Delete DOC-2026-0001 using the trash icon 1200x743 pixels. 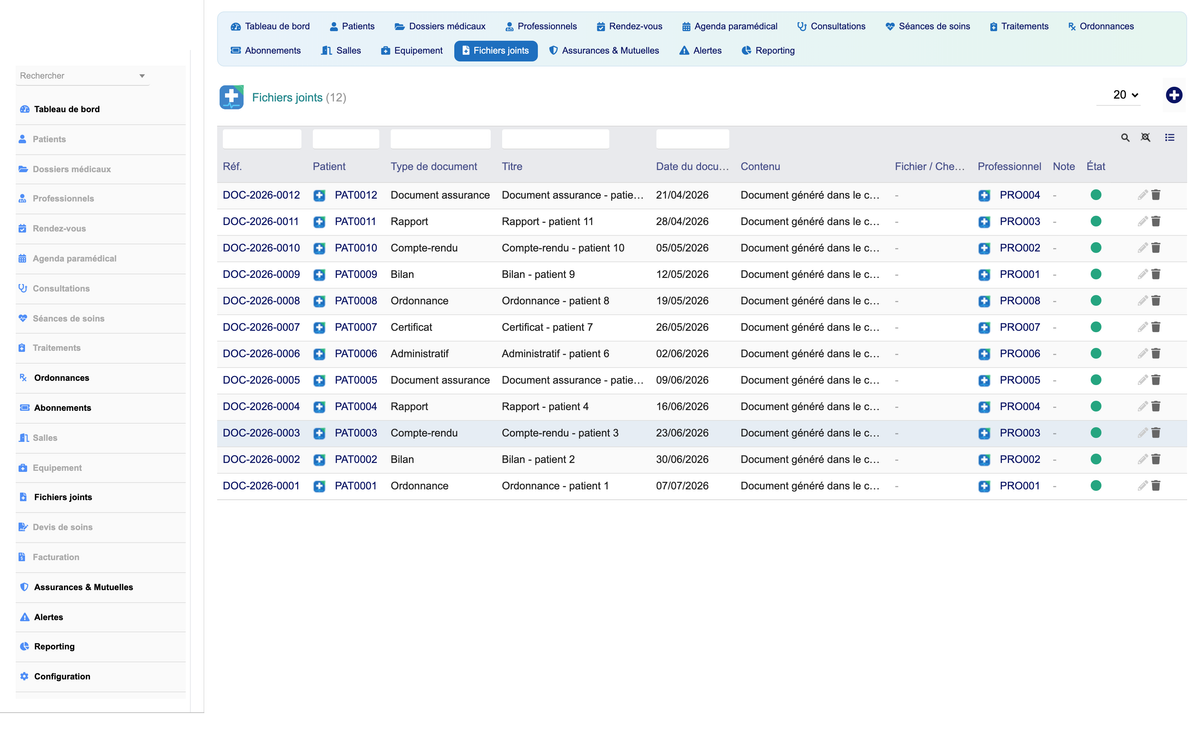pos(1156,486)
